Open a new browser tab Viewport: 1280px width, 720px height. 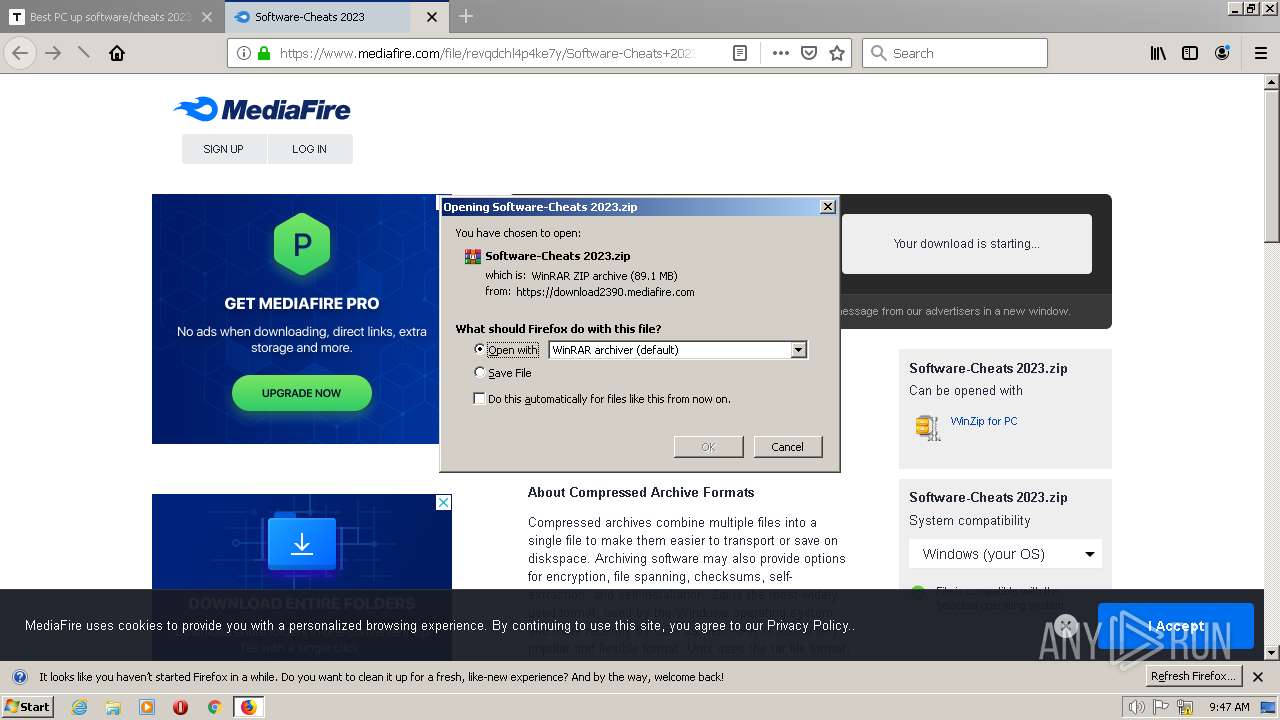pyautogui.click(x=466, y=16)
